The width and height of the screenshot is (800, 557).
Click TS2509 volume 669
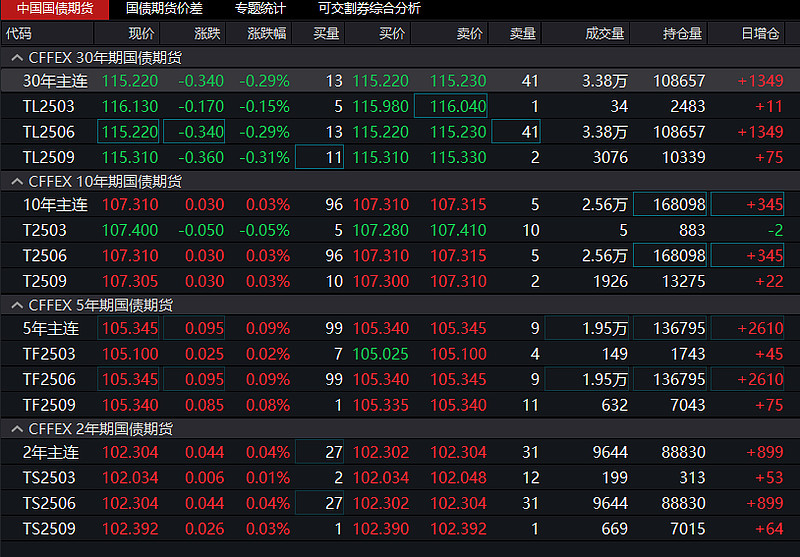point(614,528)
